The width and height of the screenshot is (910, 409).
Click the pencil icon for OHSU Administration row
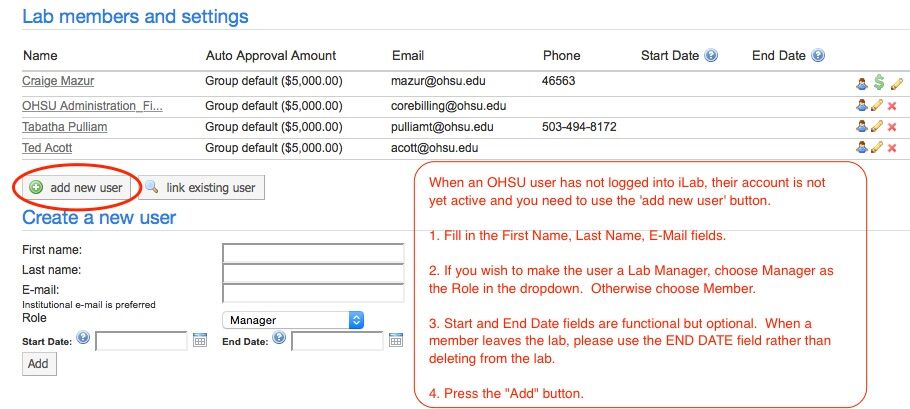pos(877,105)
